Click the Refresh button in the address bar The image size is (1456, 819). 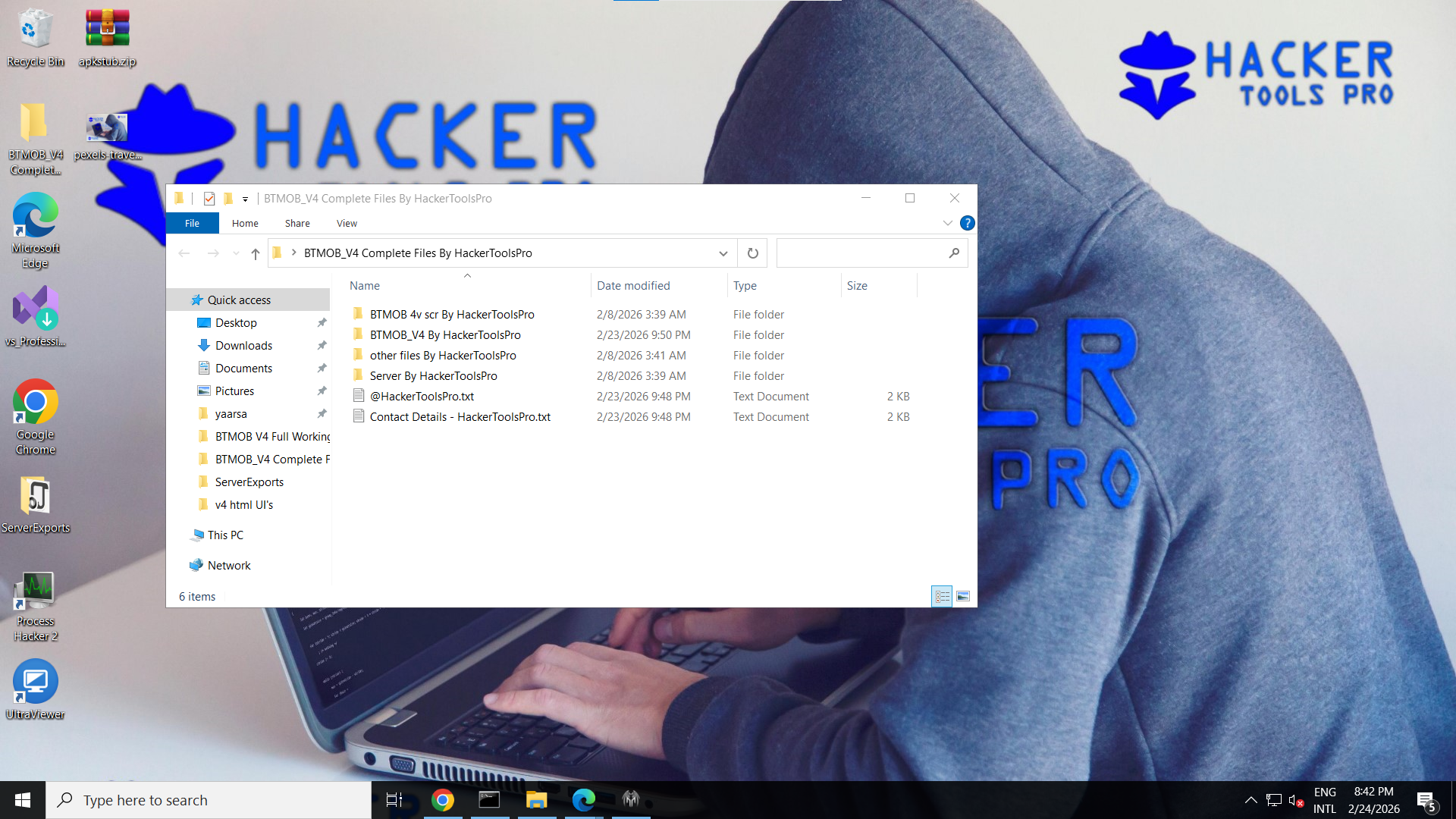click(752, 253)
